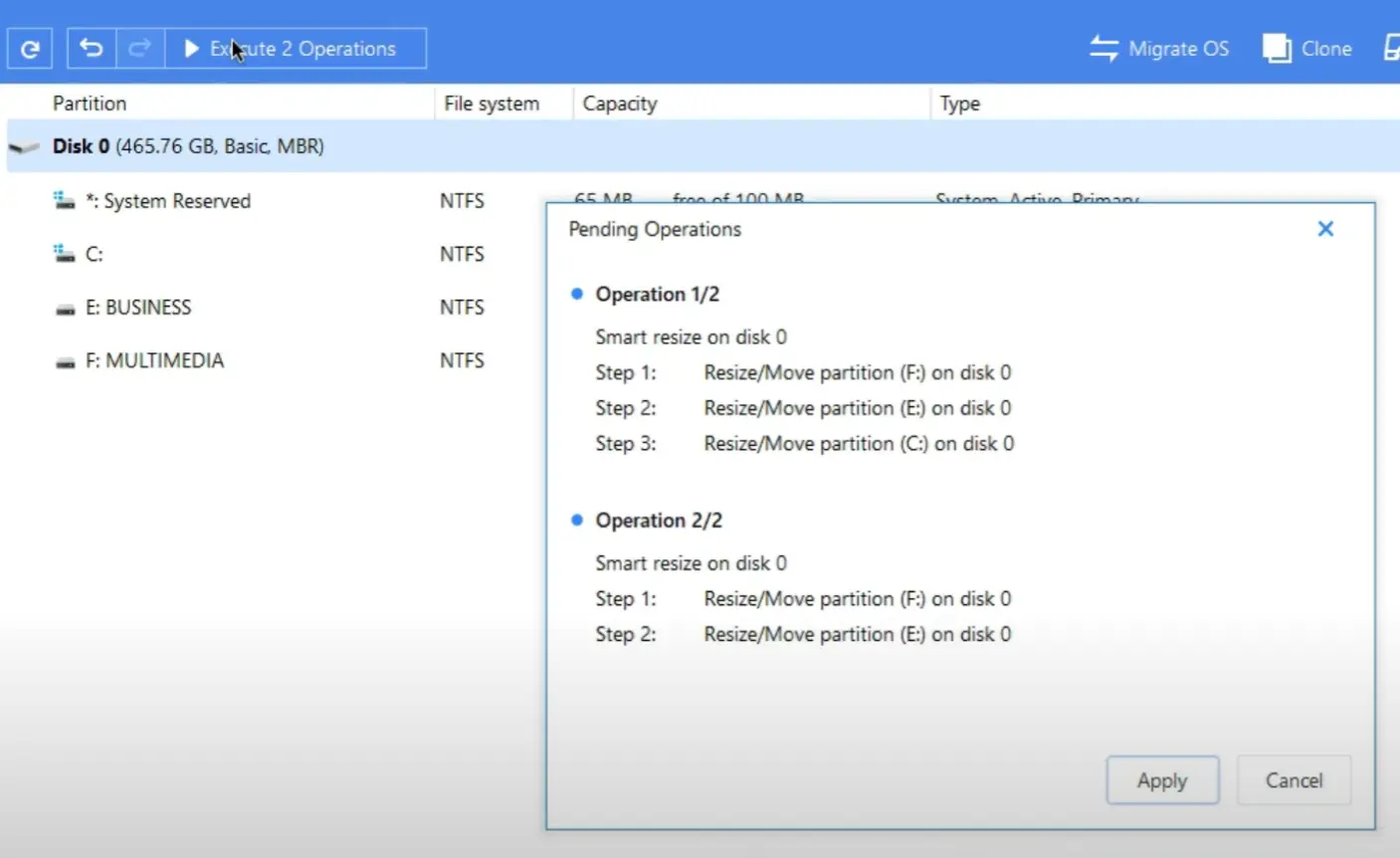Click the E: BUSINESS drive icon
The height and width of the screenshot is (858, 1400).
63,307
